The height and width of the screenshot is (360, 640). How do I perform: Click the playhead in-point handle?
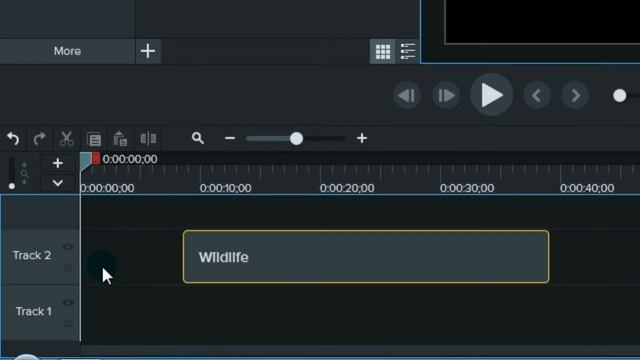click(85, 161)
